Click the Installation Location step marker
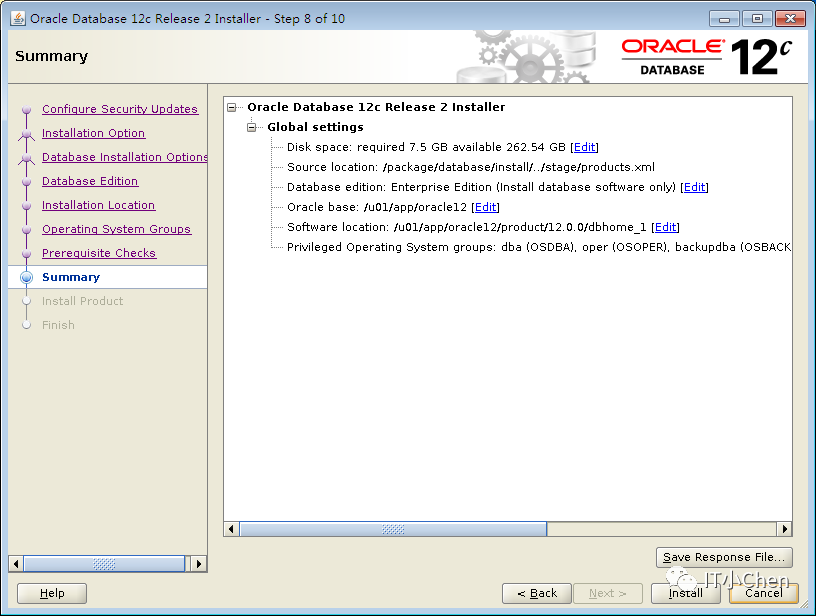 coord(27,206)
